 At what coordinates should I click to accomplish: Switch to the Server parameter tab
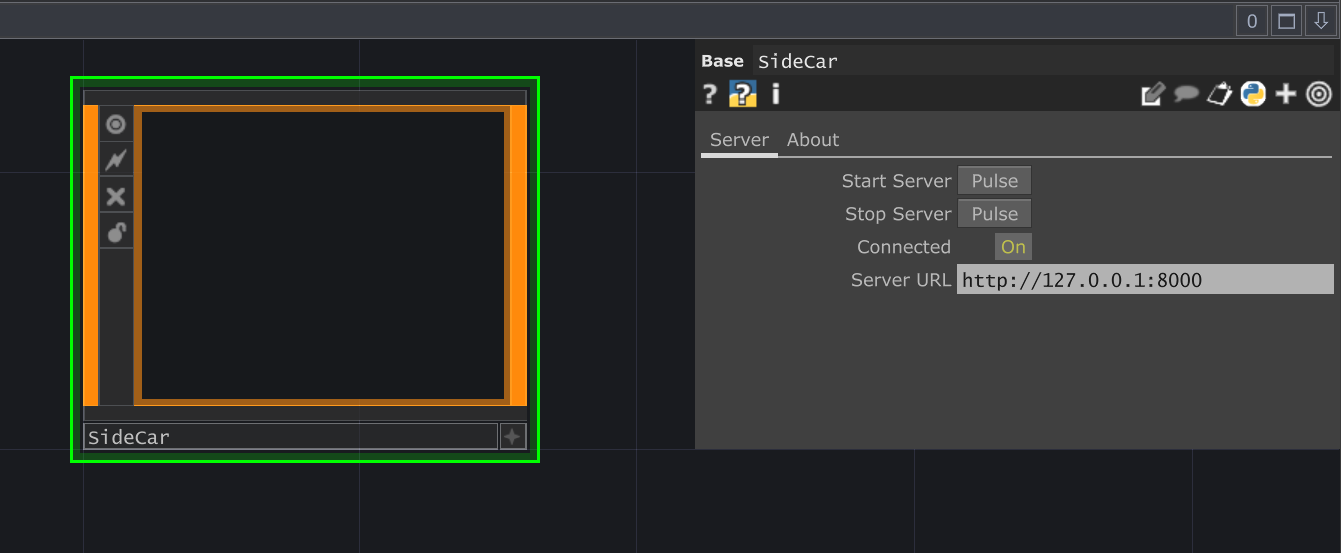(739, 140)
